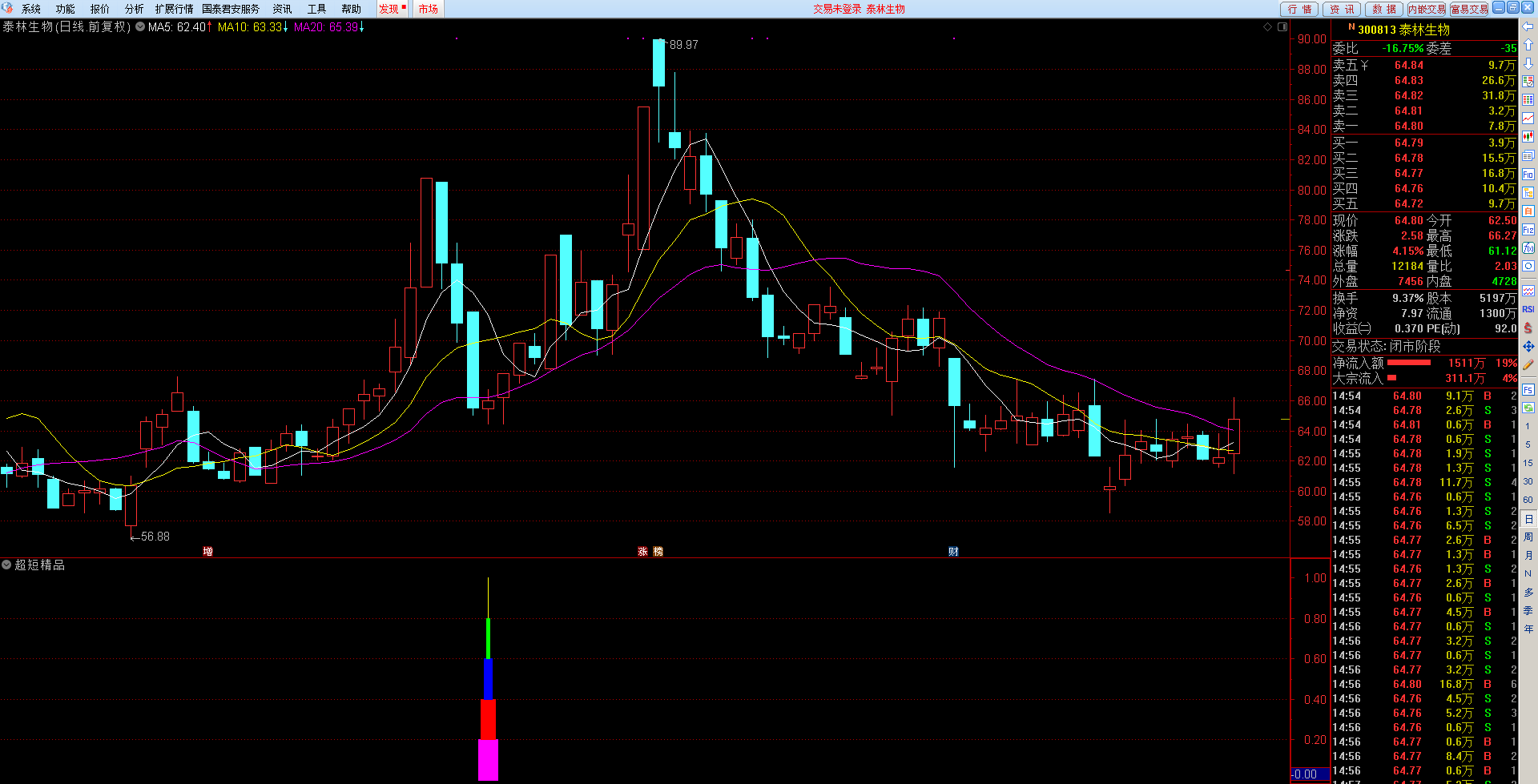
Task: Select the candlestick chart icon in sidebar
Action: (x=1528, y=137)
